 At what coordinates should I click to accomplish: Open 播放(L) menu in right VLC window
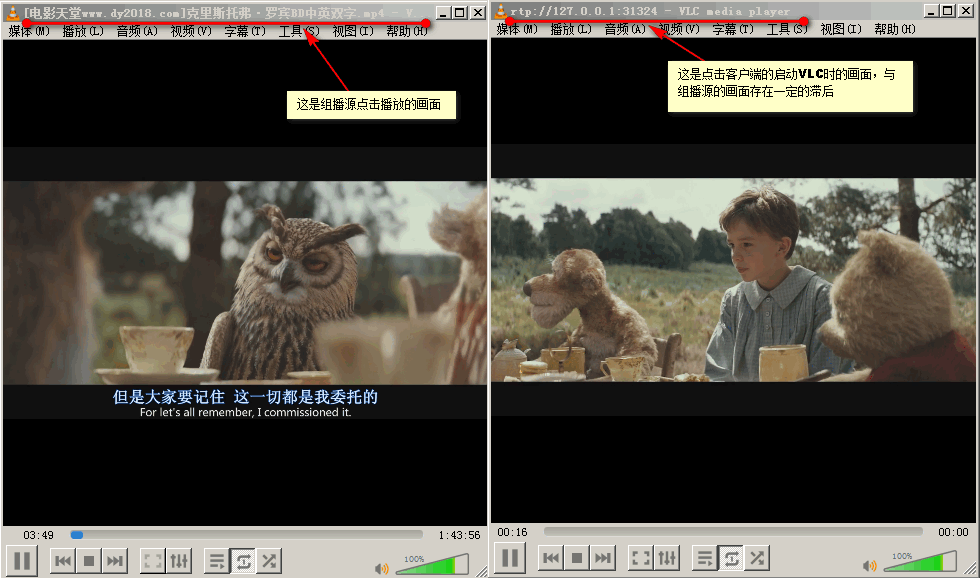[x=571, y=29]
